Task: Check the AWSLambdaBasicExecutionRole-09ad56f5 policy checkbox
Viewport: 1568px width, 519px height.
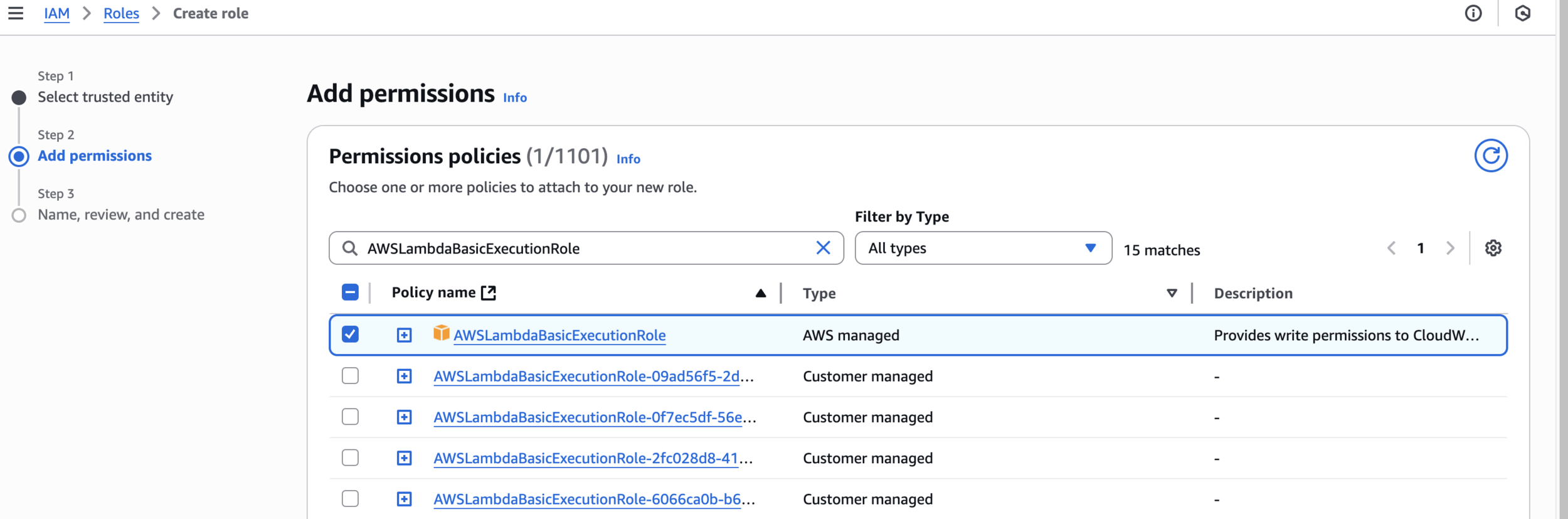Action: (350, 376)
